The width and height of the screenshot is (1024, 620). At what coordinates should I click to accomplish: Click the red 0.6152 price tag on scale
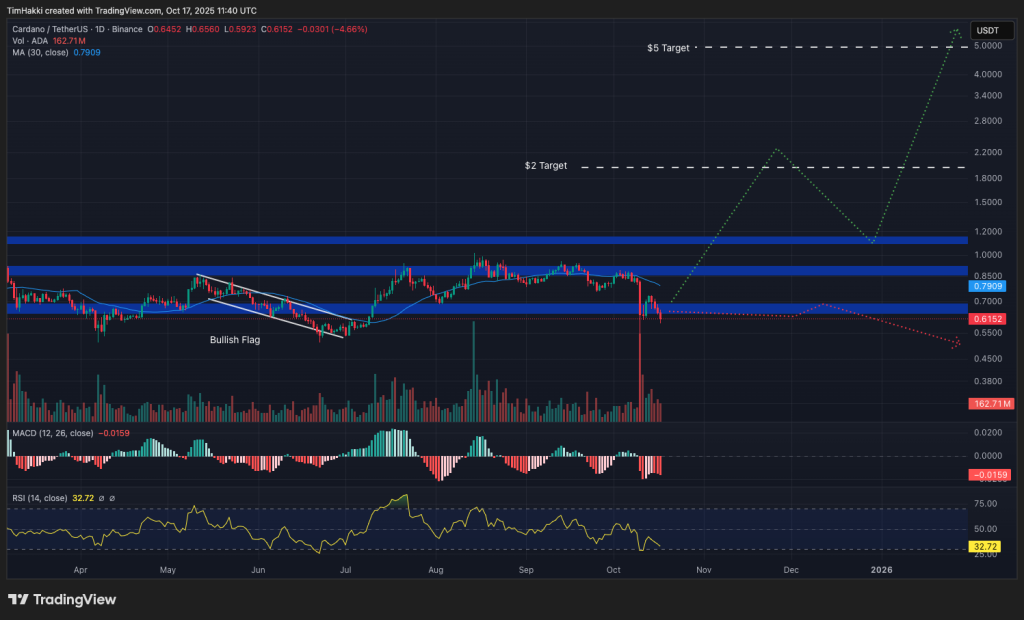(x=988, y=318)
